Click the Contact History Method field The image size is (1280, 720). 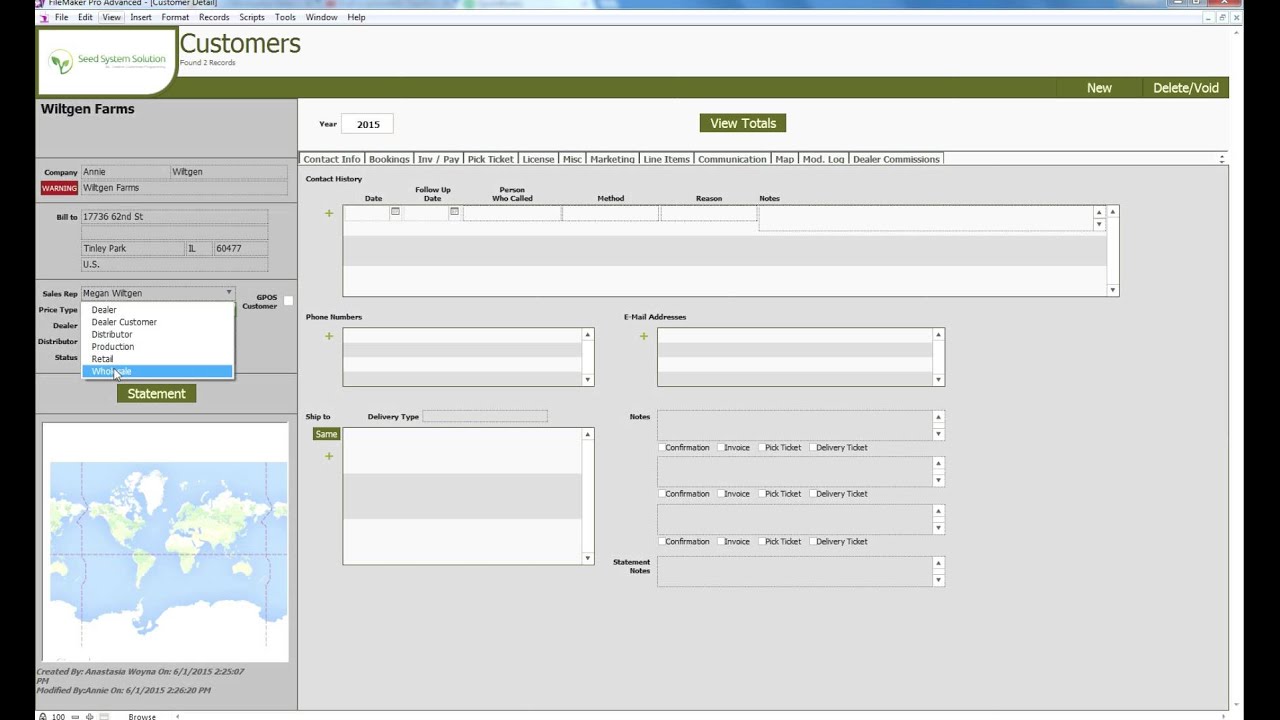click(610, 213)
